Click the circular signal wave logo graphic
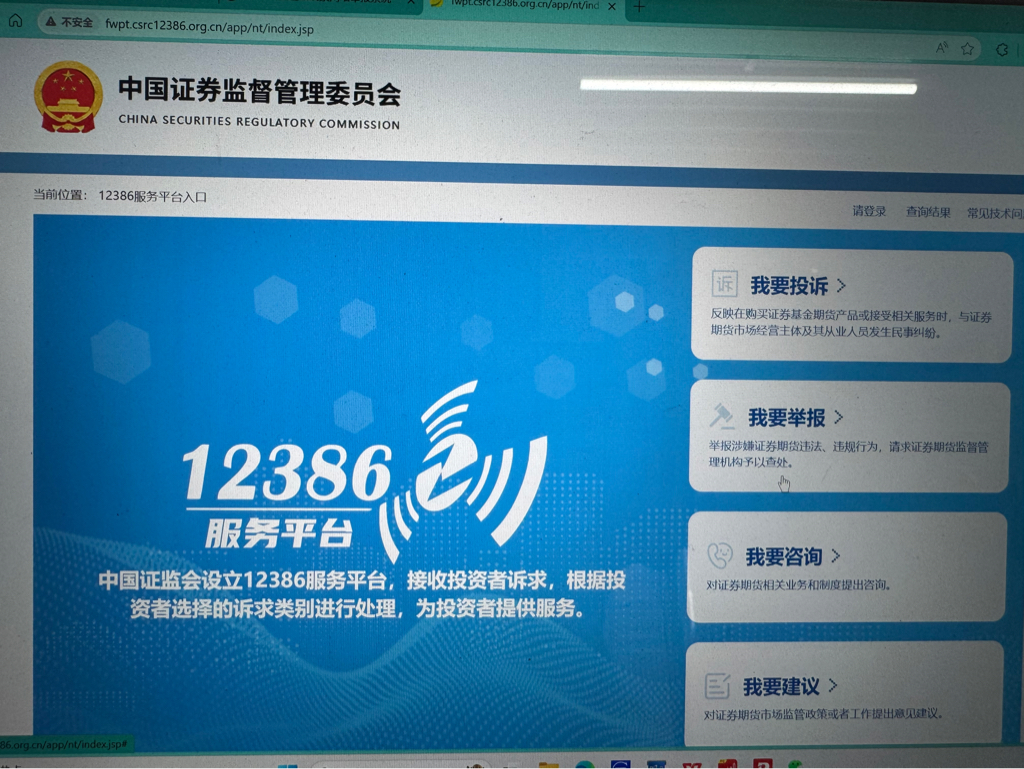The height and width of the screenshot is (769, 1024). point(465,471)
